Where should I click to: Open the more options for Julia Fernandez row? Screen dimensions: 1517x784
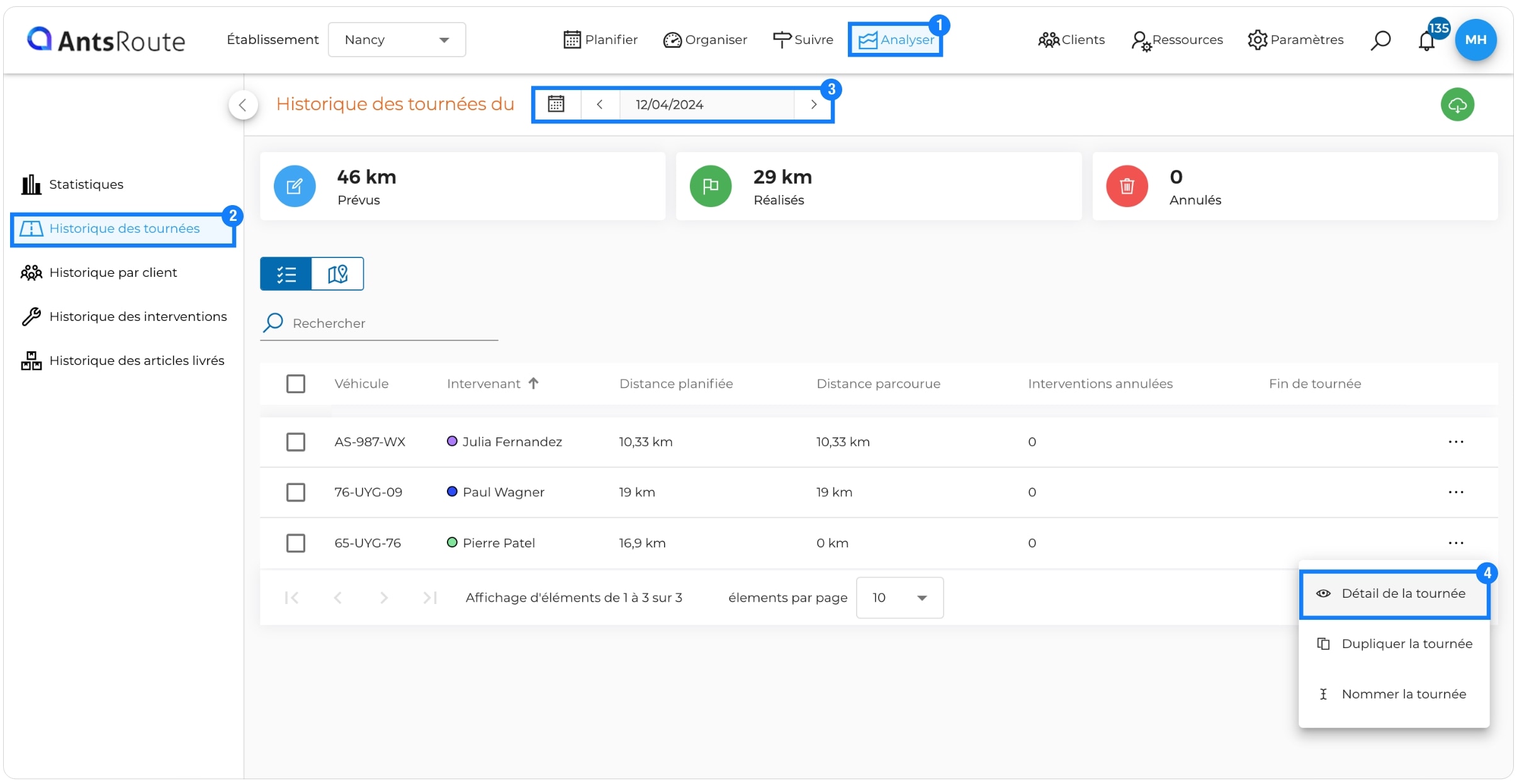tap(1456, 442)
